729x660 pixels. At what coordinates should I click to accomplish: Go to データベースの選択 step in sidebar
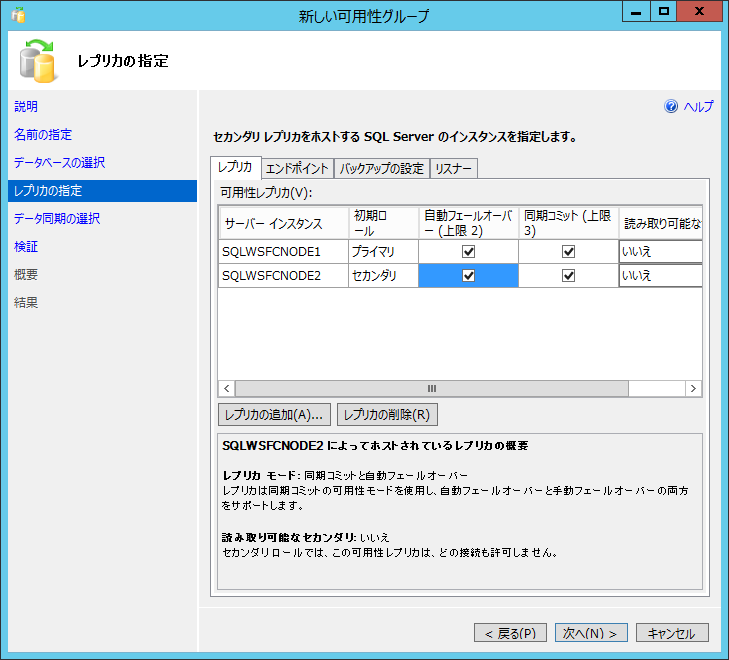click(x=59, y=163)
